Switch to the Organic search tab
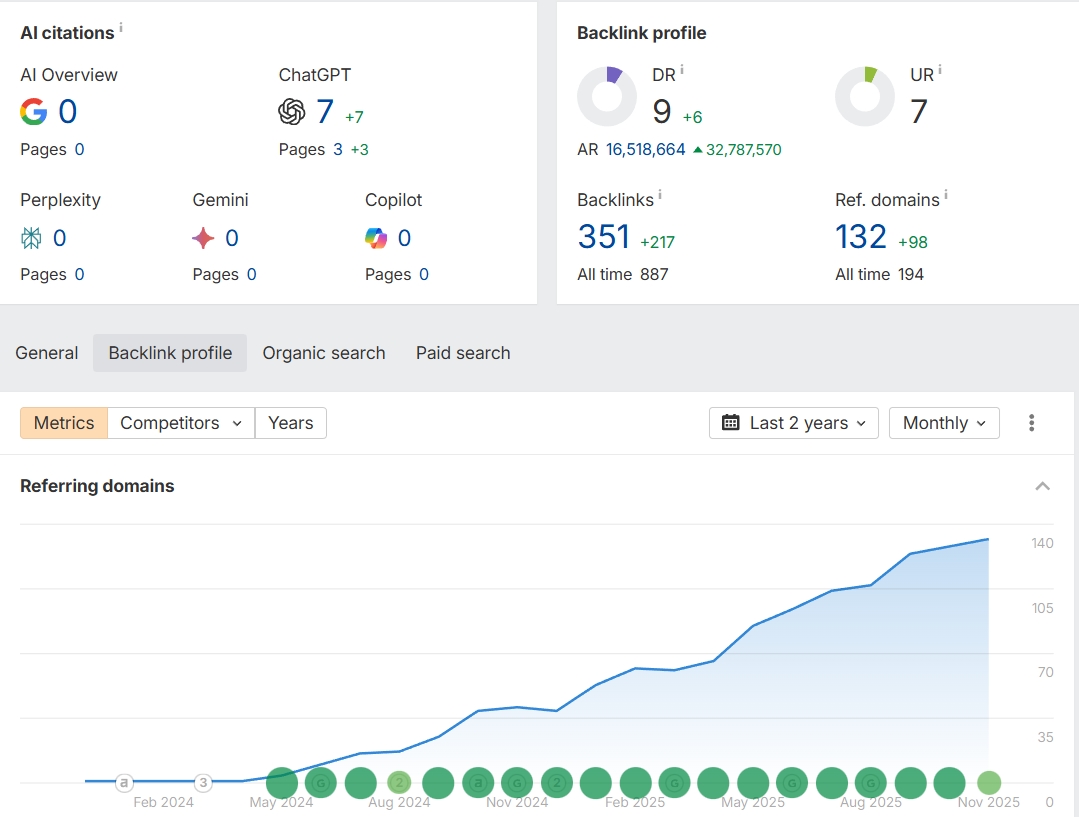The height and width of the screenshot is (817, 1079). [x=324, y=353]
